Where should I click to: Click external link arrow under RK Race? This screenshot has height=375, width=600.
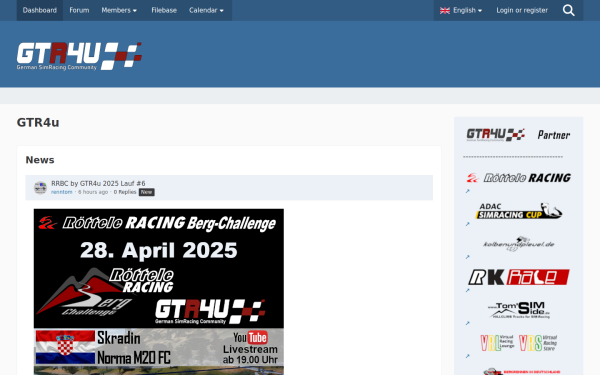(467, 290)
